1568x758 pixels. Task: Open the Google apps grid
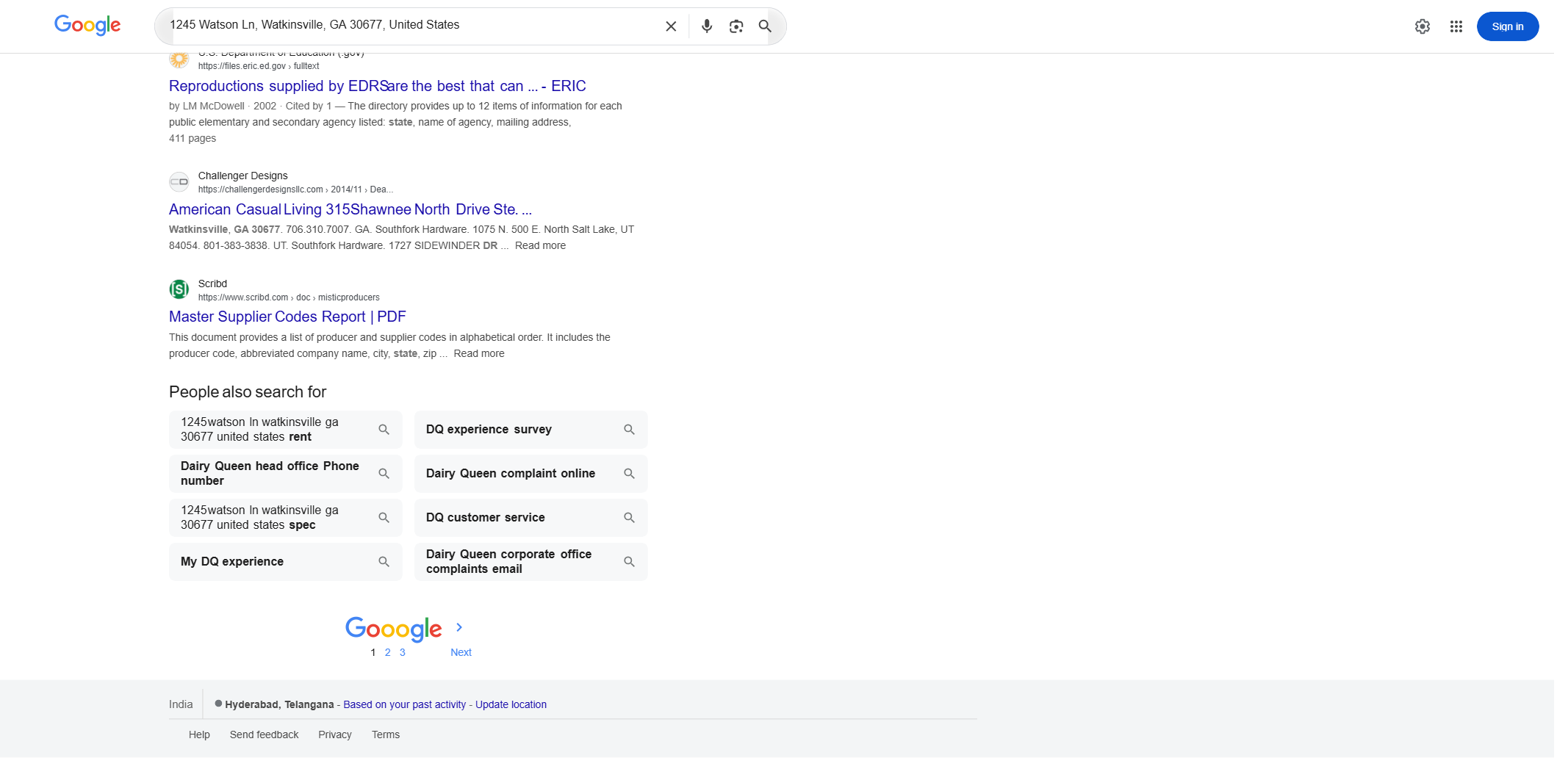pos(1456,26)
